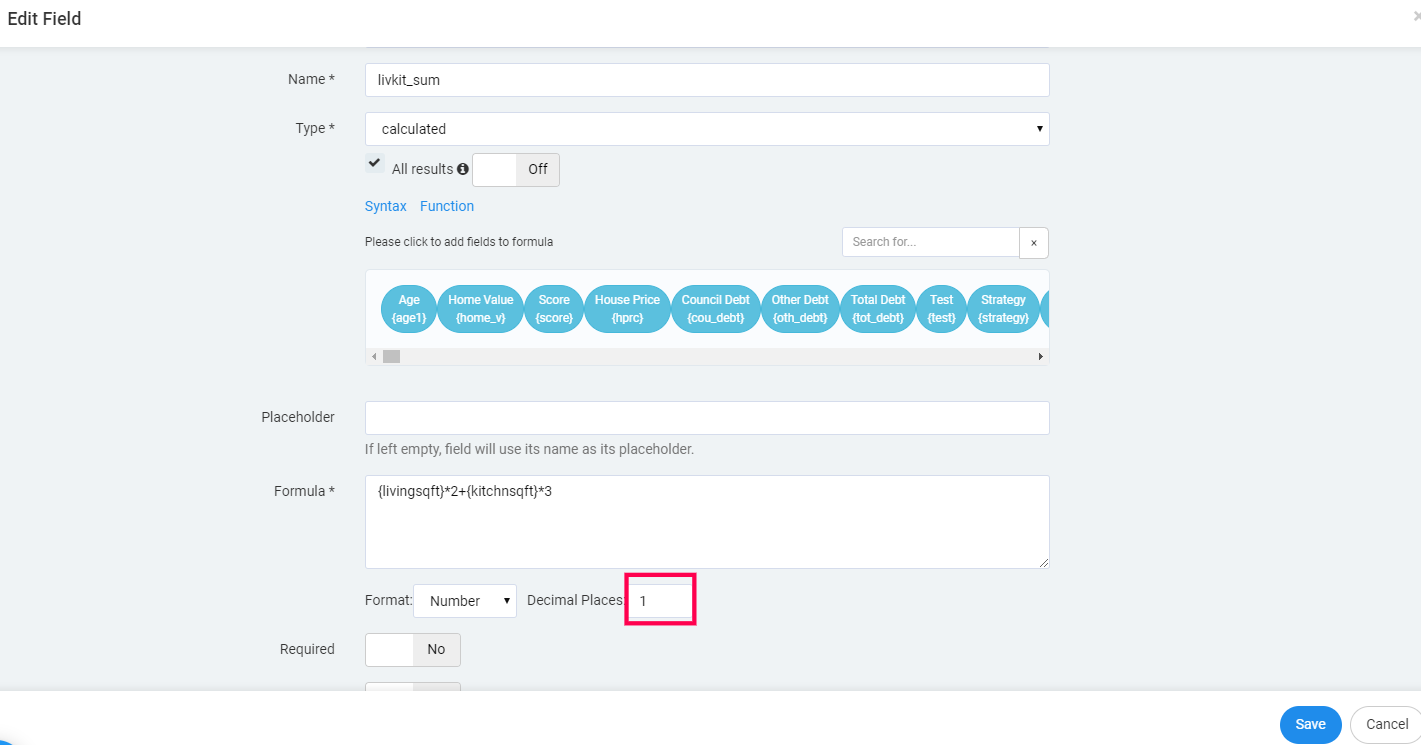Clear the field search with x button
Screen dimensions: 1421x745
(x=1034, y=243)
